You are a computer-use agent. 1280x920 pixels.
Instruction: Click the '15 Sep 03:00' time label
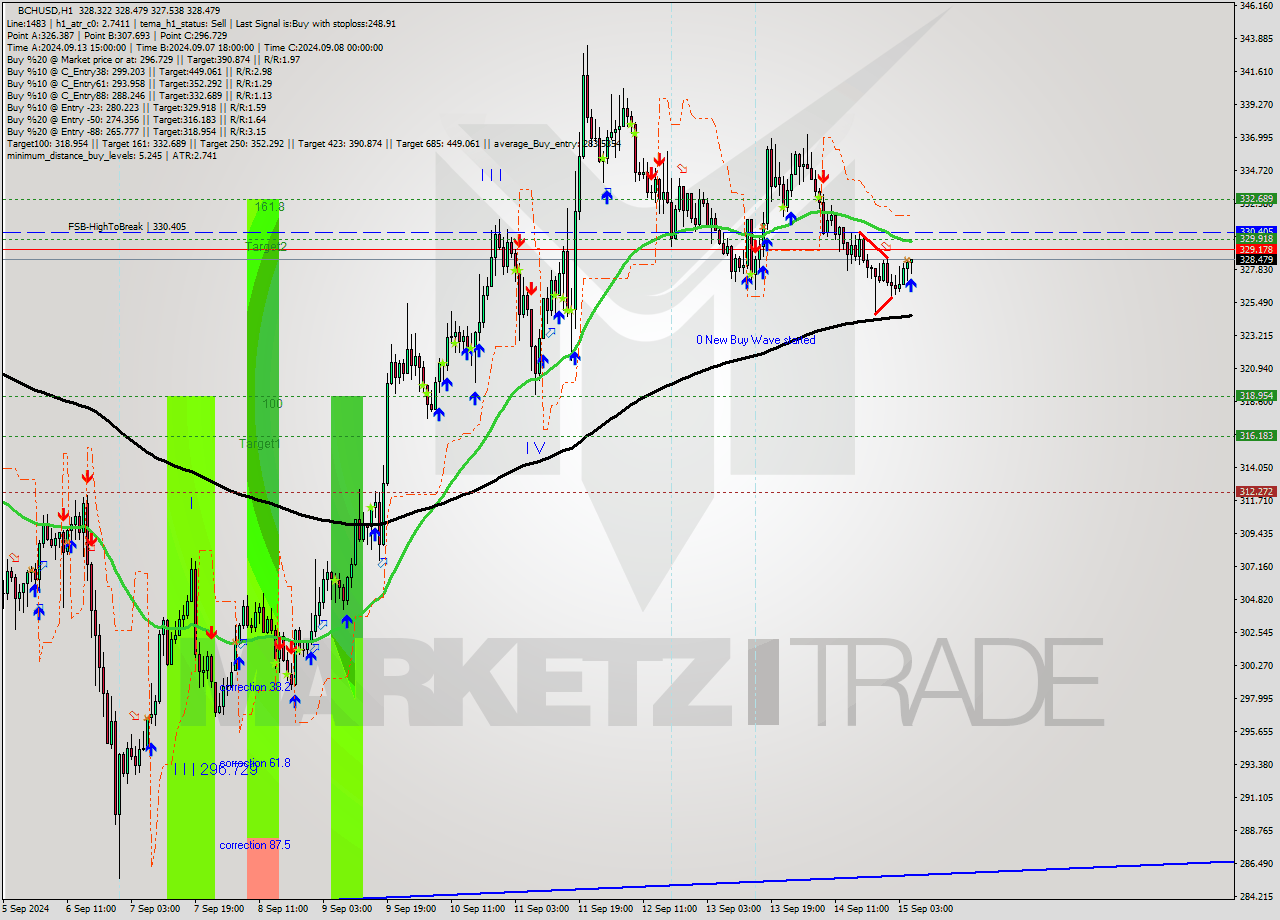(x=926, y=909)
